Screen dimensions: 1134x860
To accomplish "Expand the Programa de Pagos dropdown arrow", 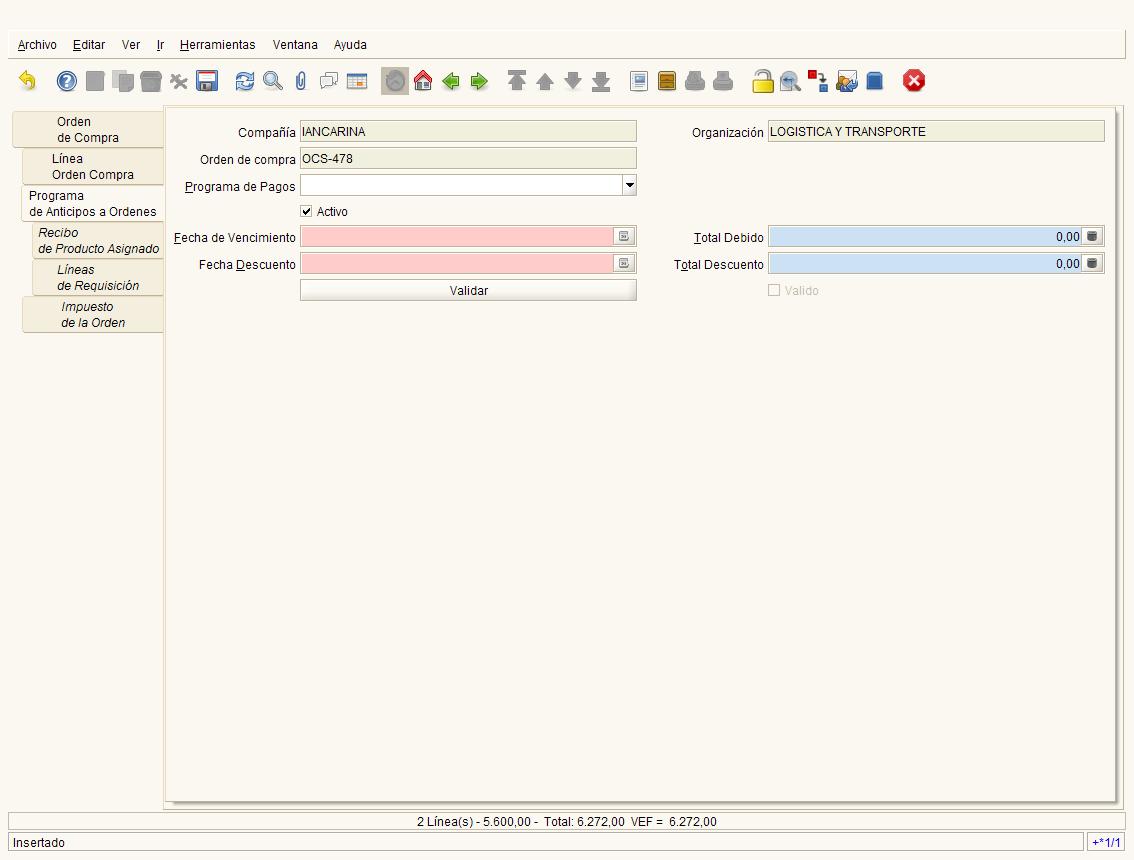I will [x=629, y=185].
